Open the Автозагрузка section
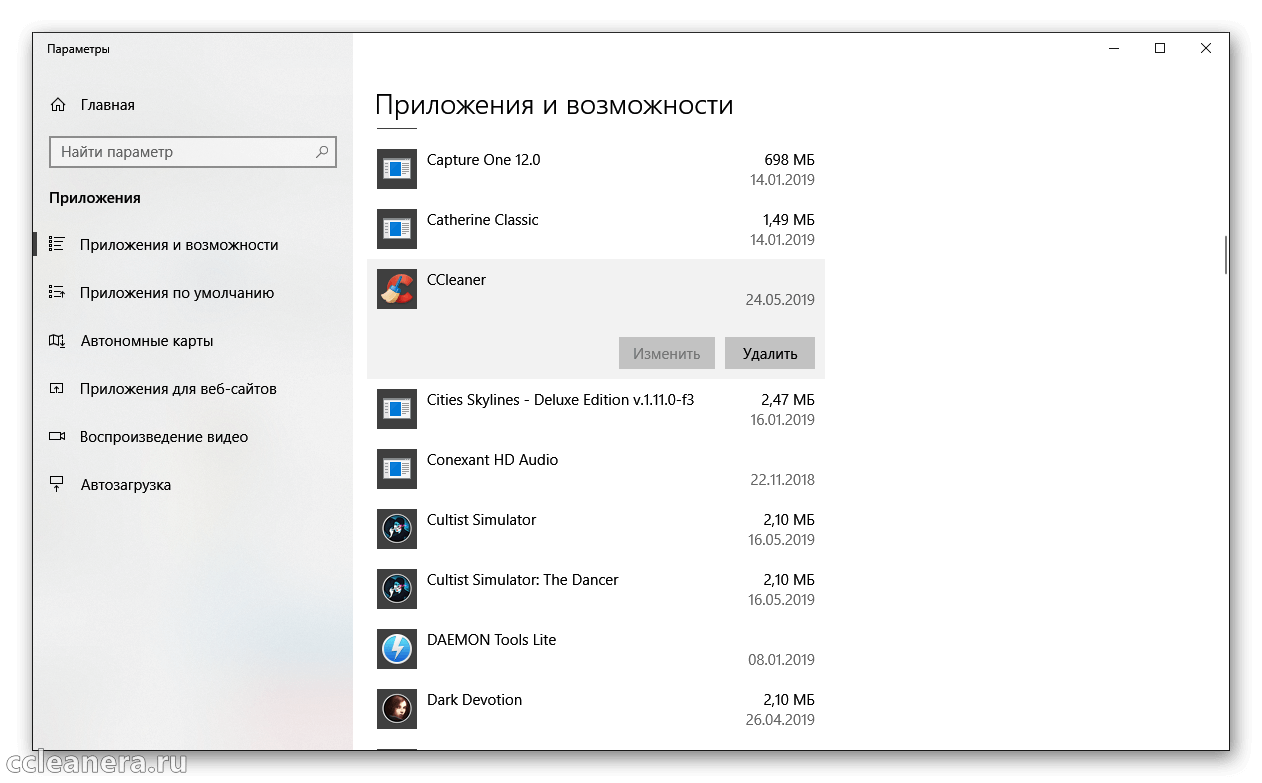This screenshot has width=1262, height=783. click(193, 485)
